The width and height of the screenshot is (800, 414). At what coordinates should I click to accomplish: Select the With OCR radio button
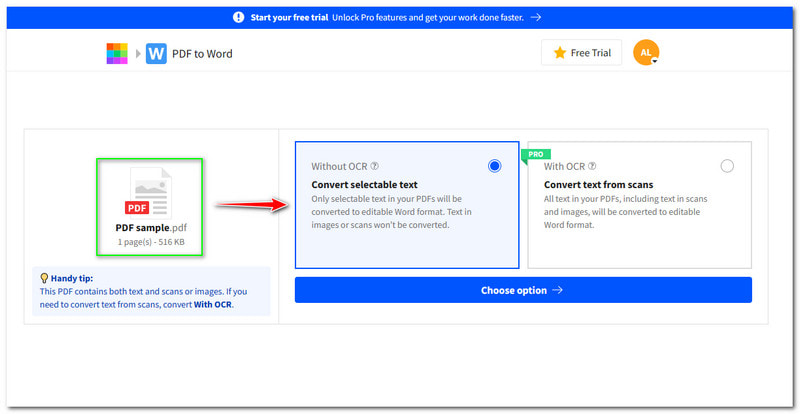(x=727, y=166)
